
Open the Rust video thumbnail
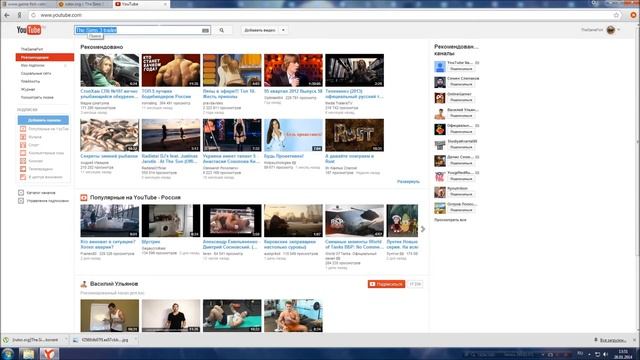click(354, 135)
